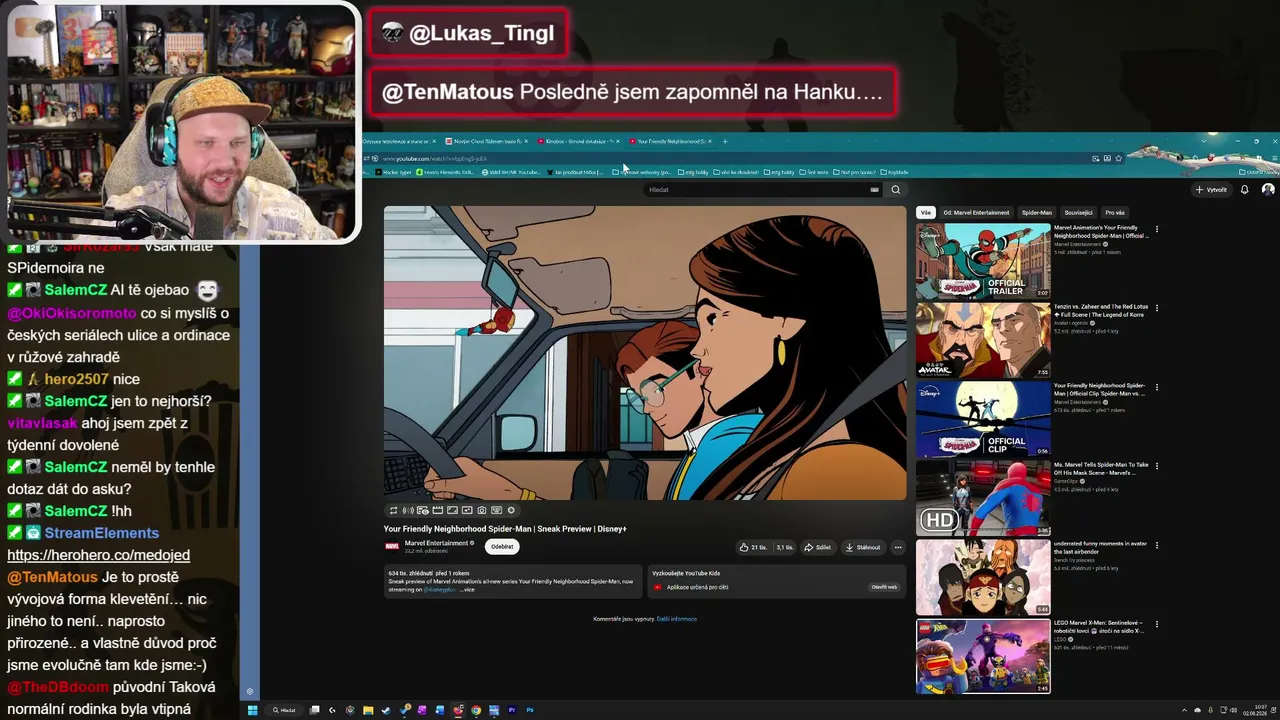Click the Spider-Man video player frame
This screenshot has width=1280, height=720.
pos(645,353)
